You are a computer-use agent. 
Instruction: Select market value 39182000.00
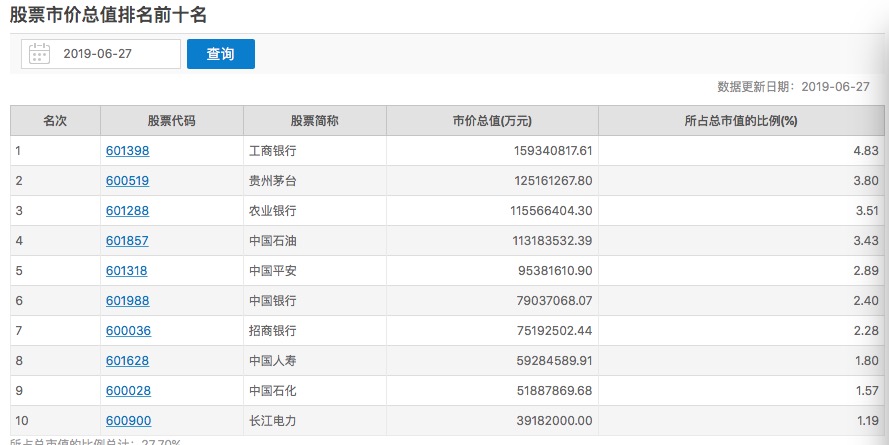554,421
